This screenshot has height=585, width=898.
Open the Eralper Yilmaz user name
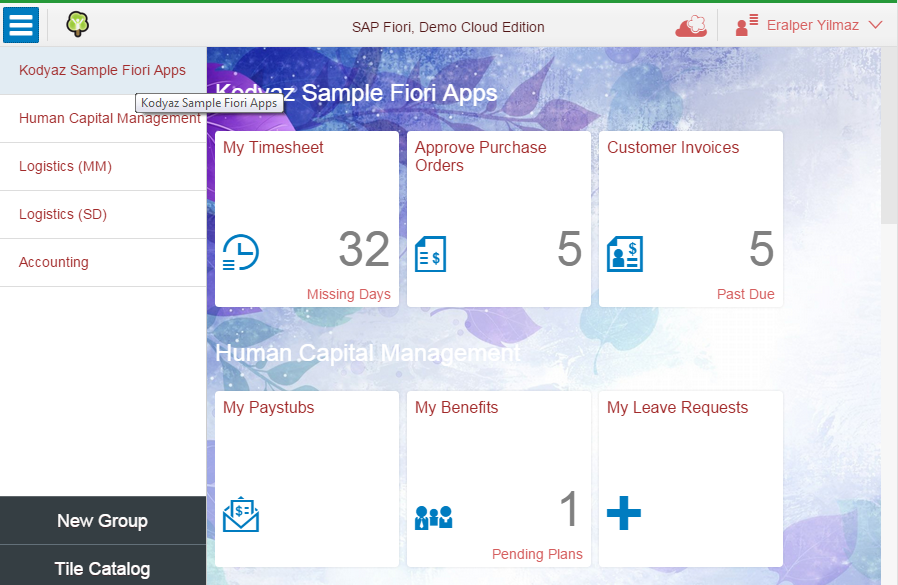point(812,25)
